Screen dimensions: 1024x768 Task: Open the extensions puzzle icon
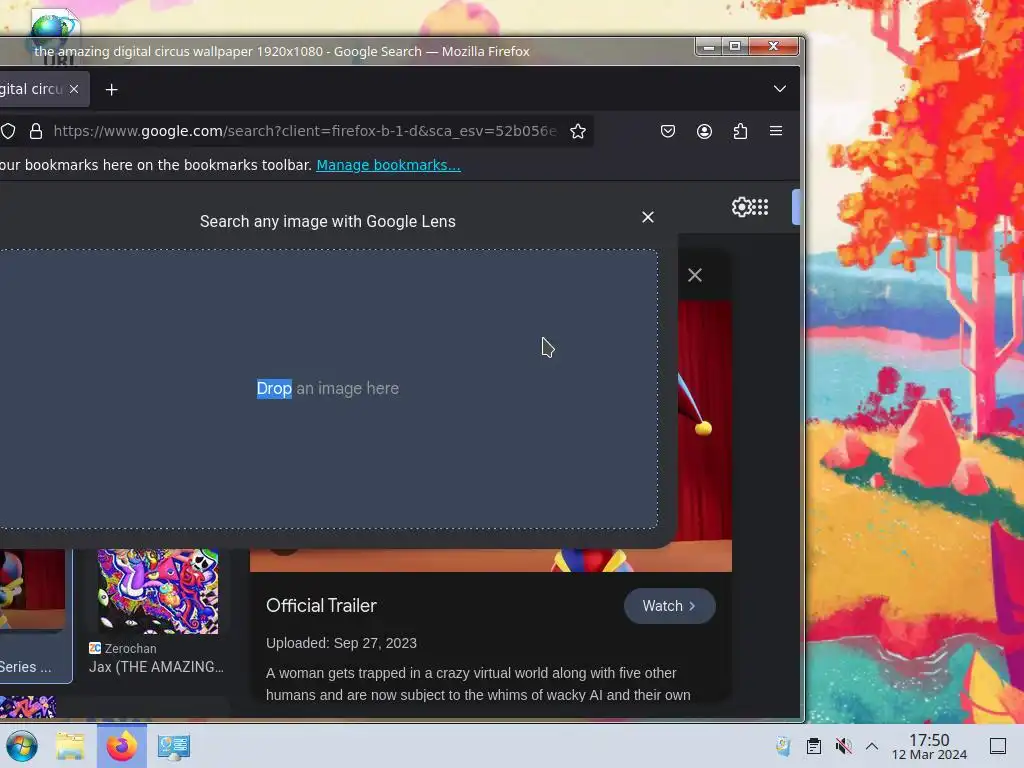(740, 131)
